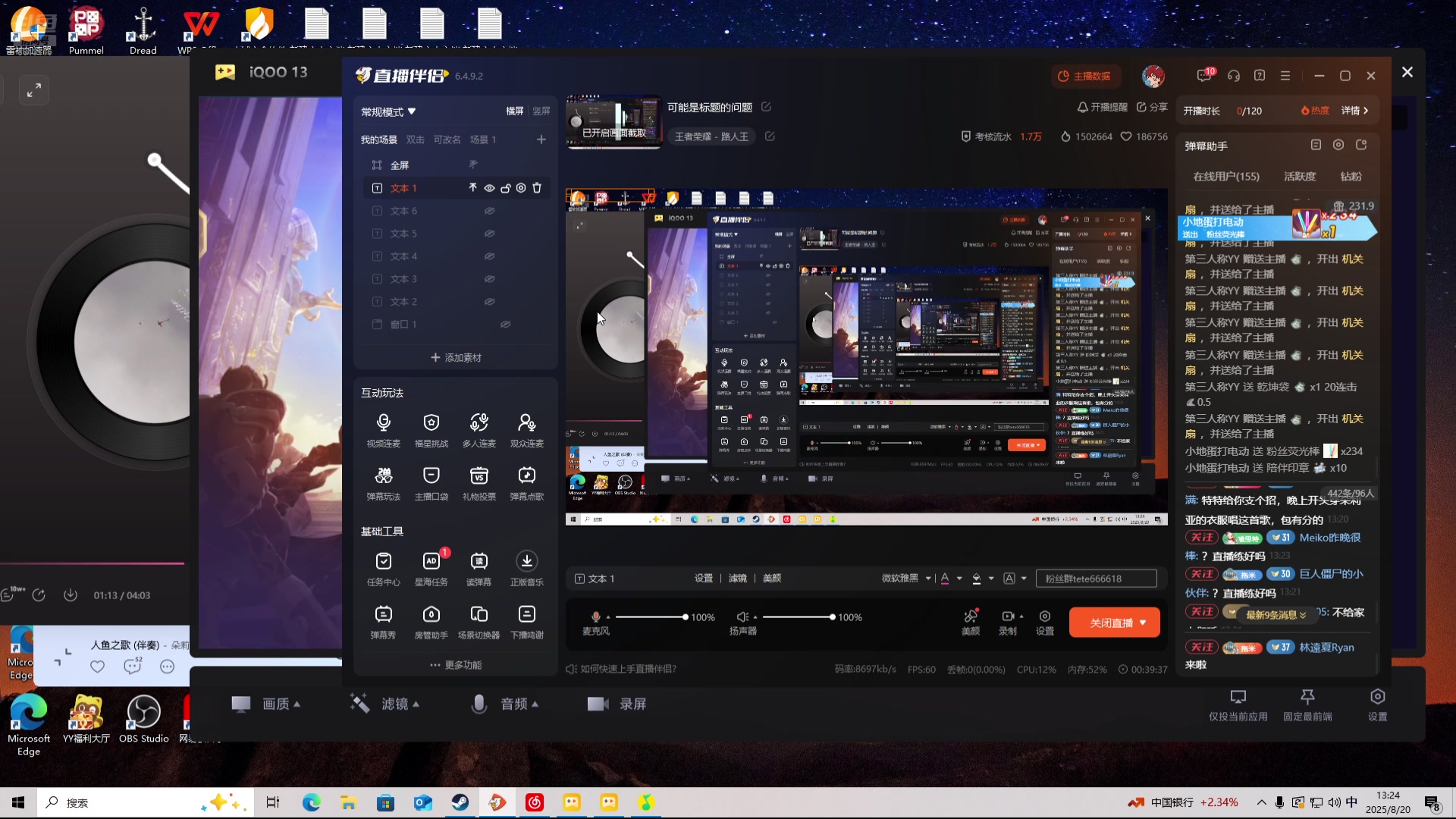Click 仅投当前应用 screen icon

point(1238,704)
